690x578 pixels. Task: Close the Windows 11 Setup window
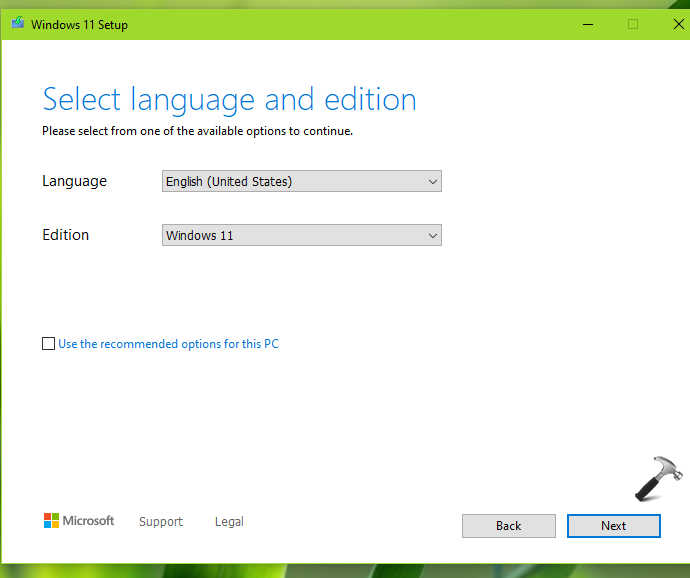pos(678,24)
